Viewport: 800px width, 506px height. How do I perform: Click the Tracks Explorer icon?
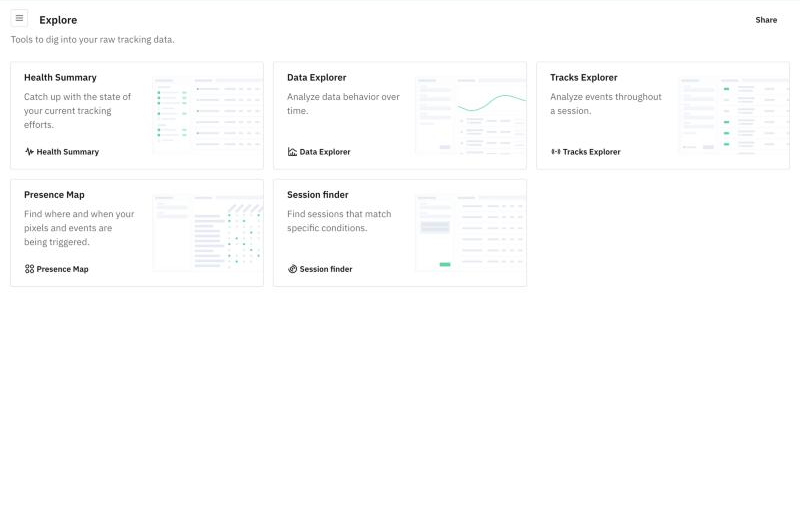point(556,151)
